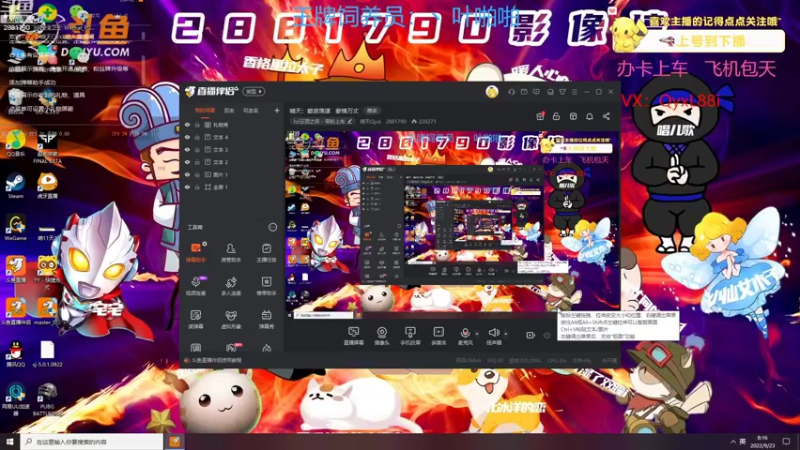
Task: Open the notification bell in the app
Action: pyautogui.click(x=589, y=116)
